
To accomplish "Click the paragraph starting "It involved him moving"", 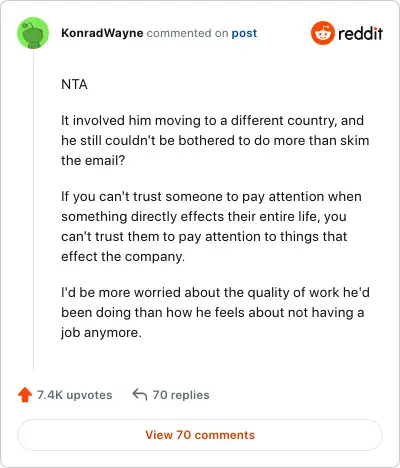I will [215, 140].
